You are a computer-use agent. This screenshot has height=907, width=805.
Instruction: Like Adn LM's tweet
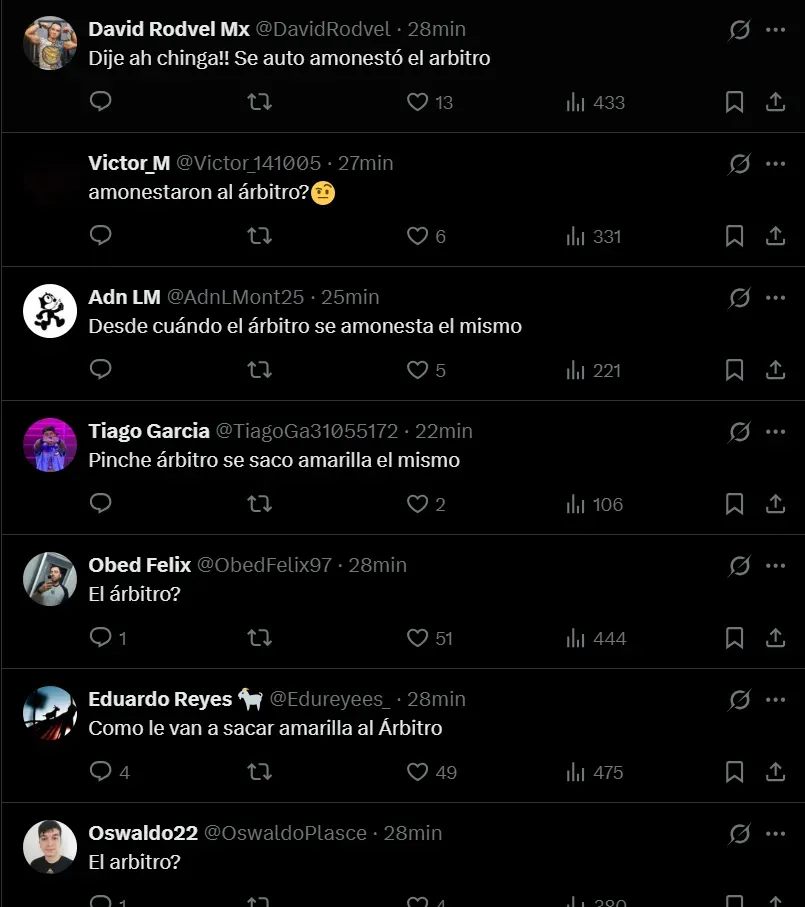[x=417, y=370]
